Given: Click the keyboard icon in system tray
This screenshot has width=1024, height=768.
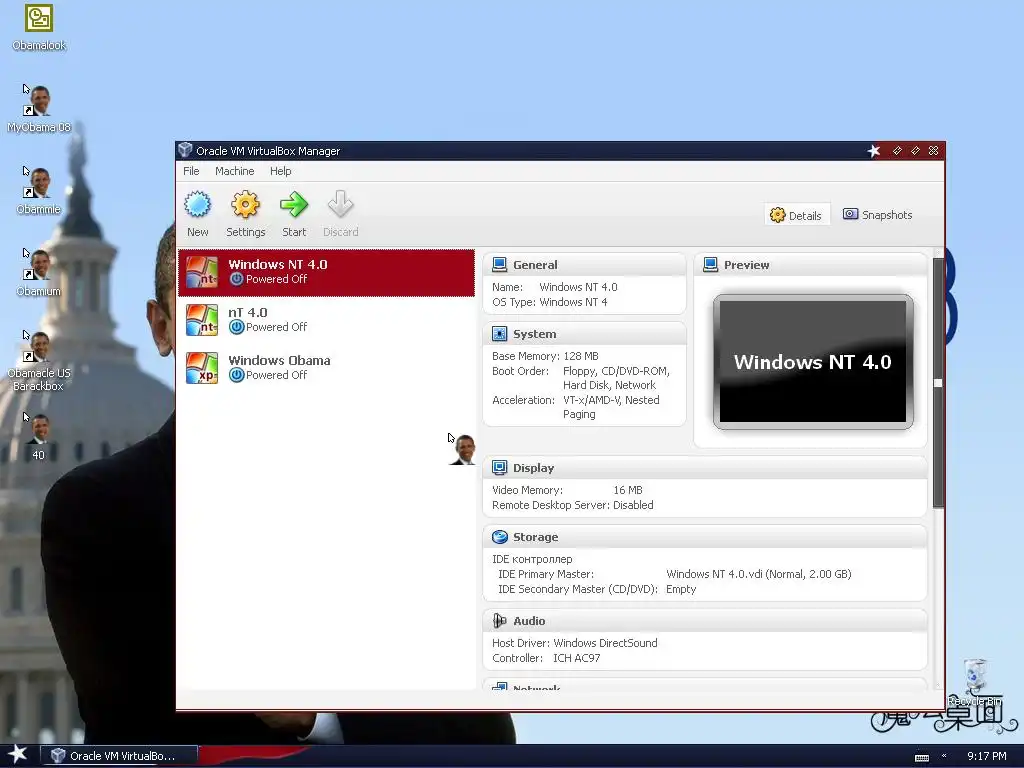Looking at the screenshot, I should tap(921, 758).
